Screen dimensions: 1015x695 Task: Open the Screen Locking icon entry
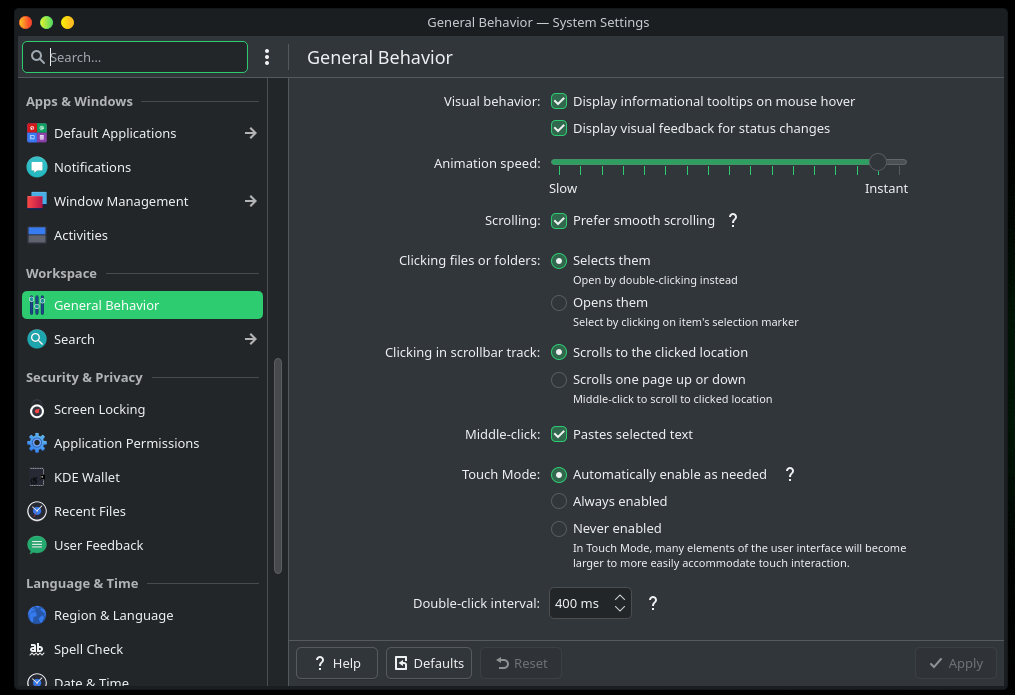(x=37, y=410)
